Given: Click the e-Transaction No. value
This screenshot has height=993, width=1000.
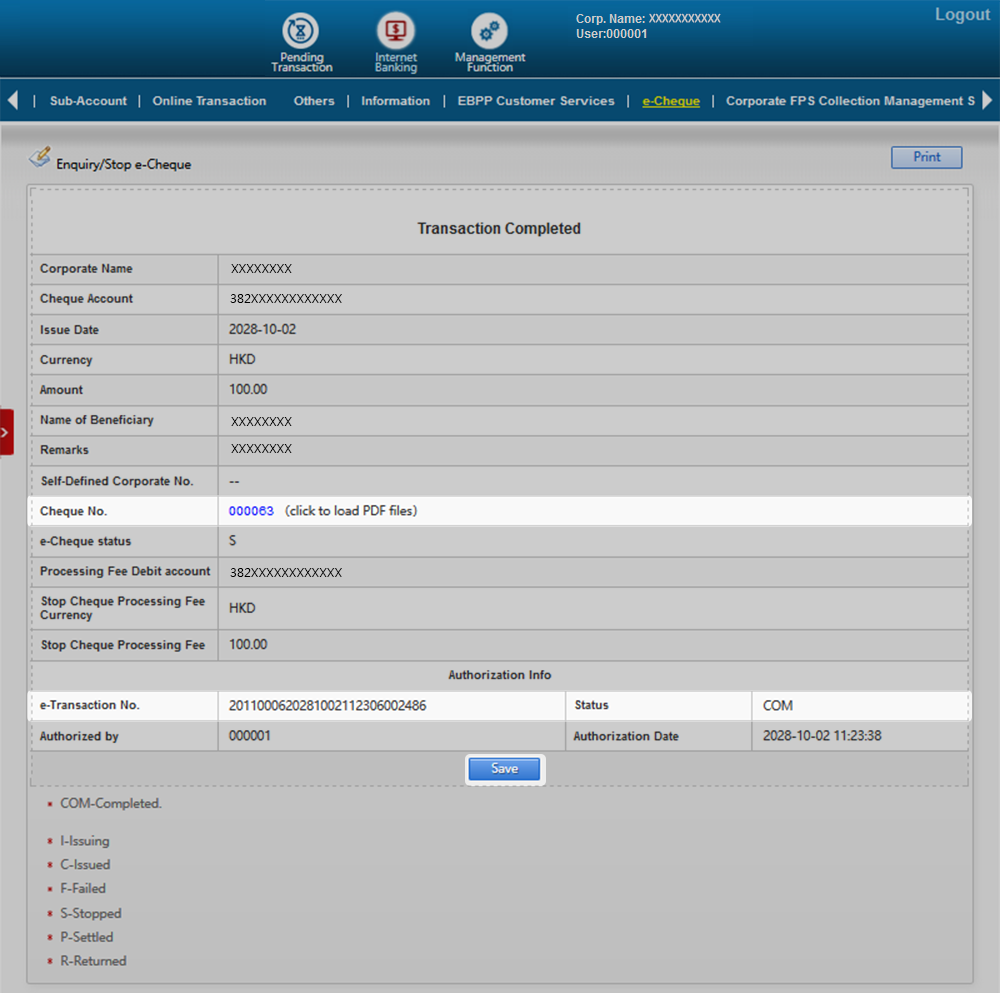Looking at the screenshot, I should (x=328, y=706).
